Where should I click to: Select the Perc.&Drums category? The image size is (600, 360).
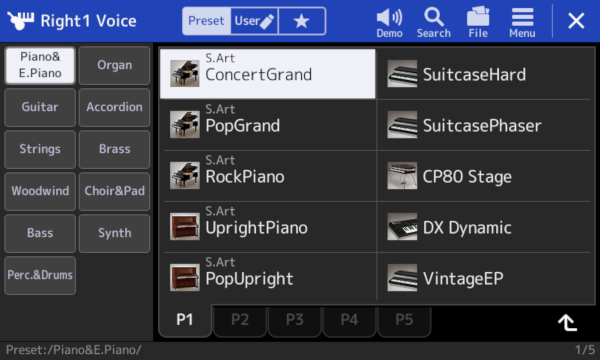pyautogui.click(x=40, y=275)
